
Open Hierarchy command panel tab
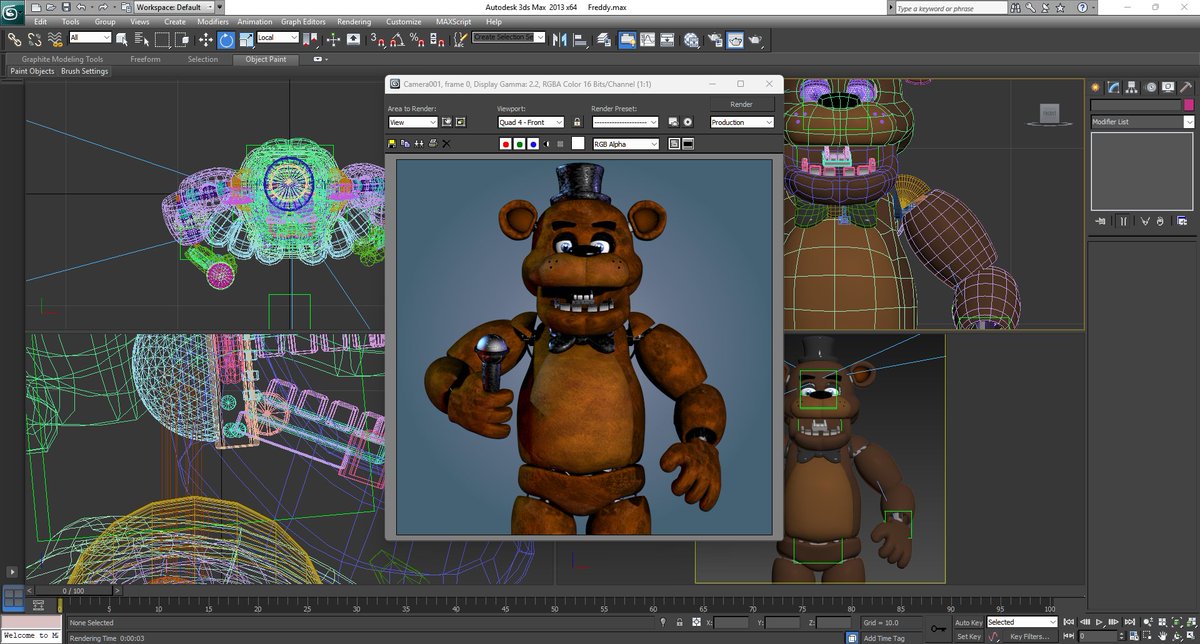coord(1131,87)
